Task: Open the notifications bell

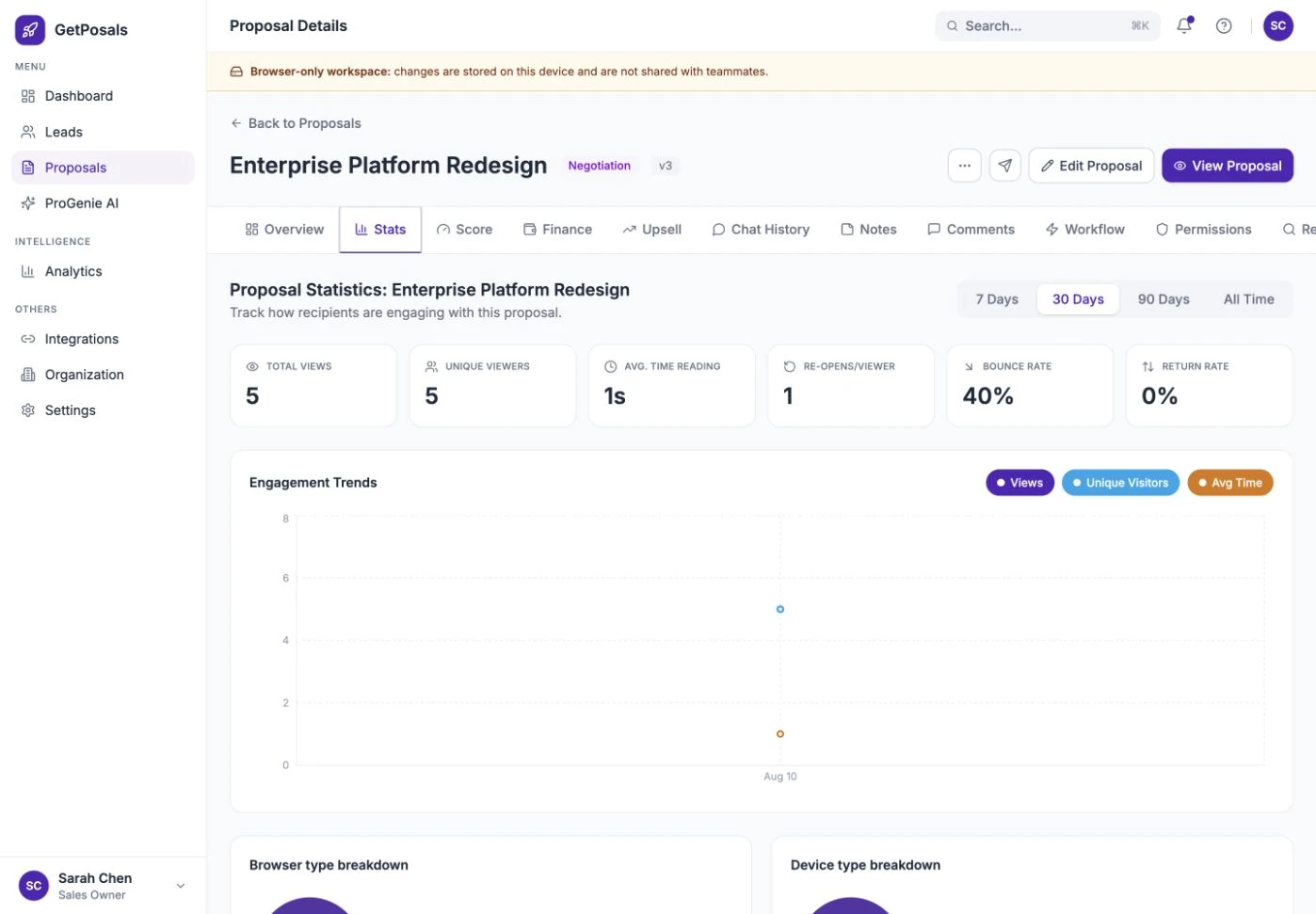Action: [x=1184, y=25]
